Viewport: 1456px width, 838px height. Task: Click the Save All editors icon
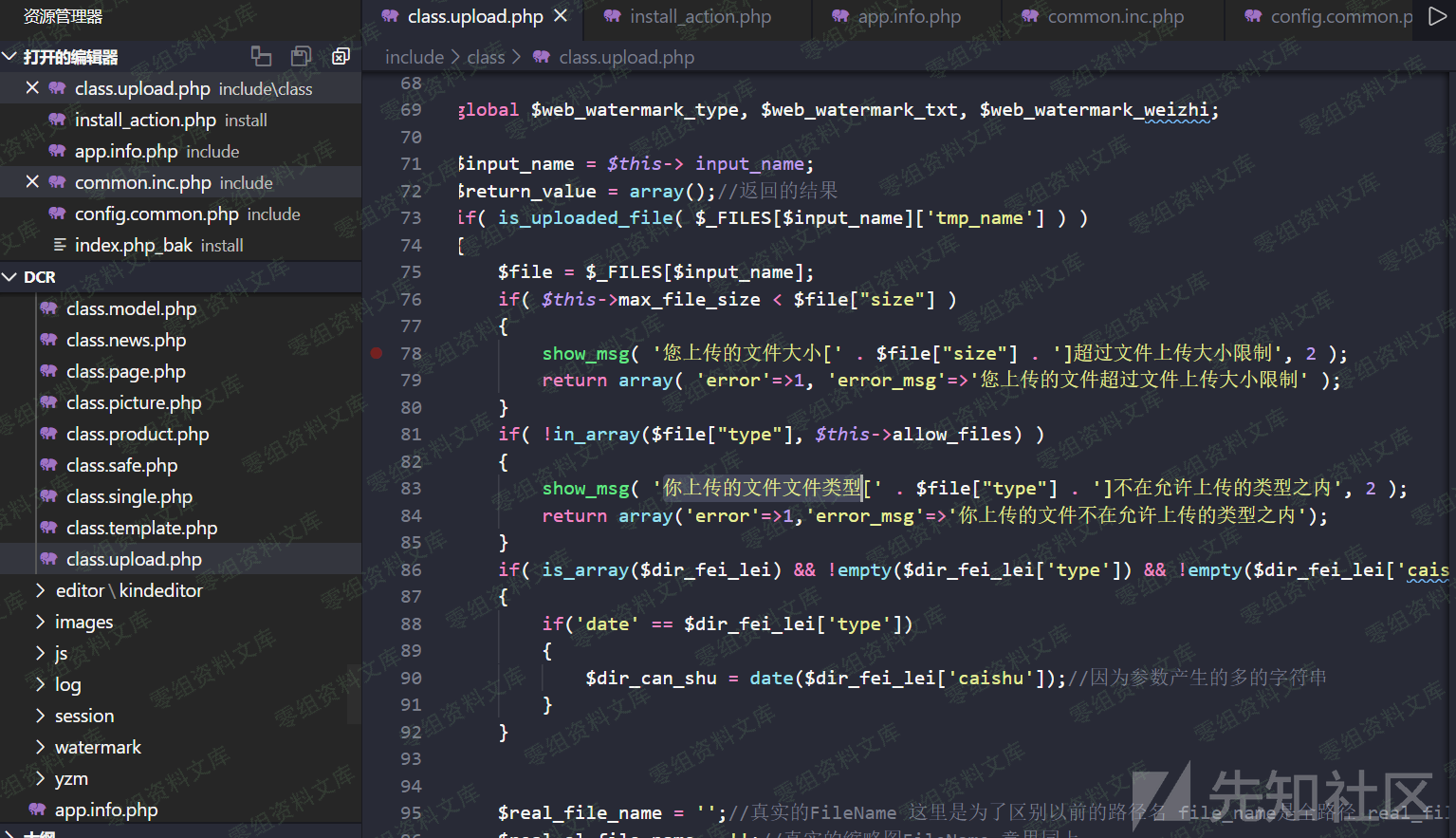click(x=301, y=57)
